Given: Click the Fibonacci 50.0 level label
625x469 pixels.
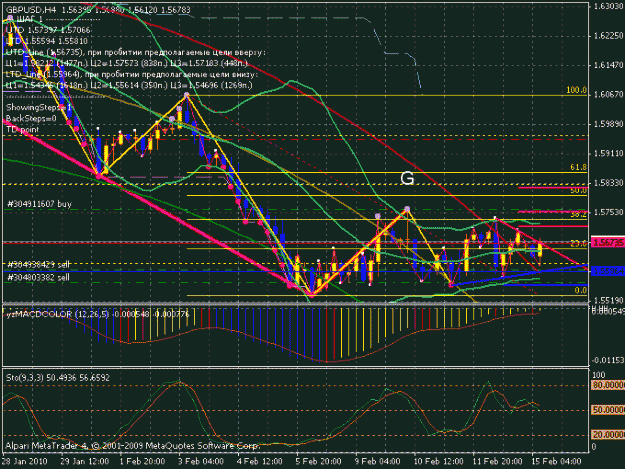Looking at the screenshot, I should pyautogui.click(x=578, y=190).
